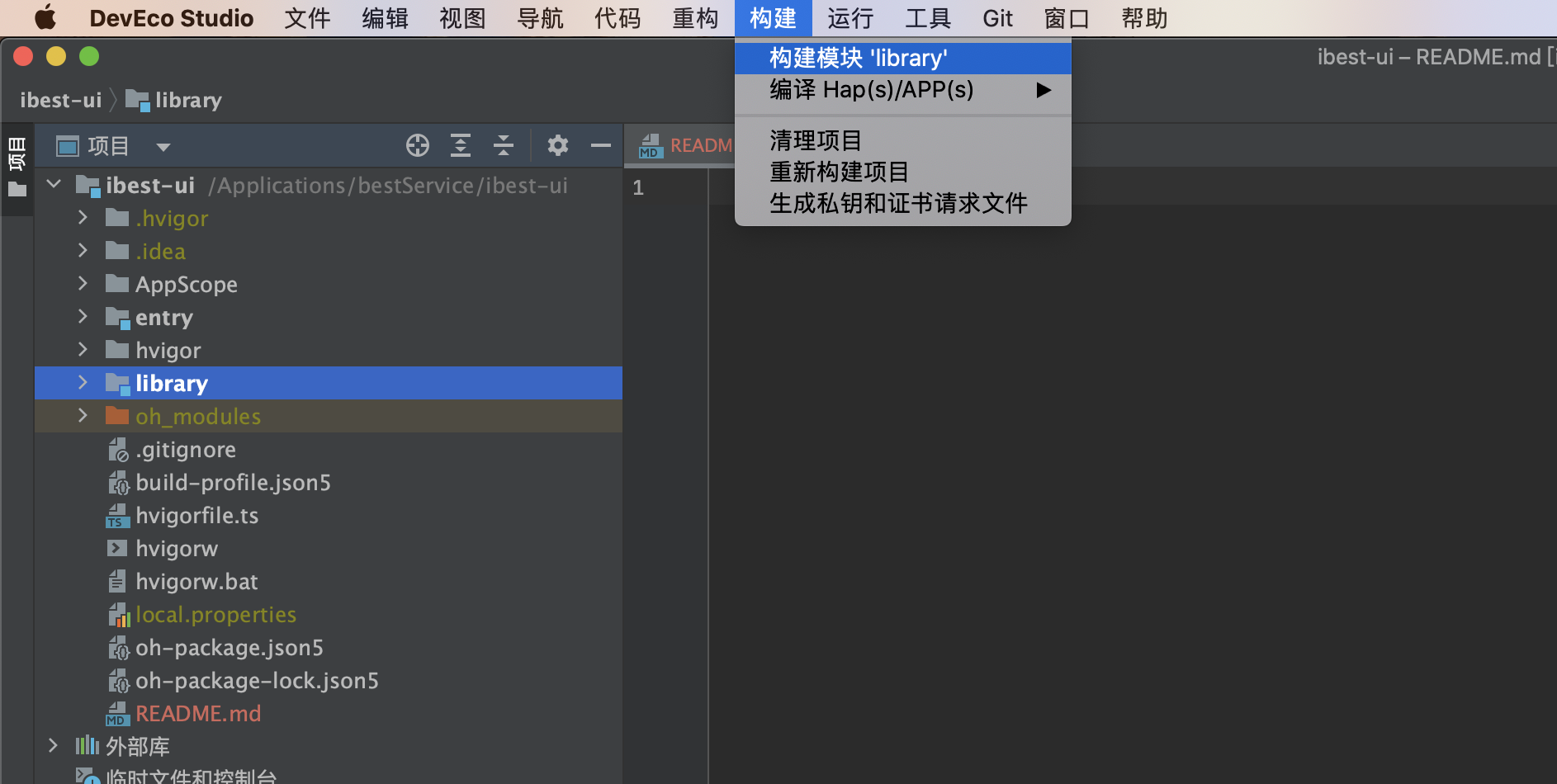Viewport: 1557px width, 784px height.
Task: Click the library module folder icon in breadcrumb
Action: tap(137, 101)
